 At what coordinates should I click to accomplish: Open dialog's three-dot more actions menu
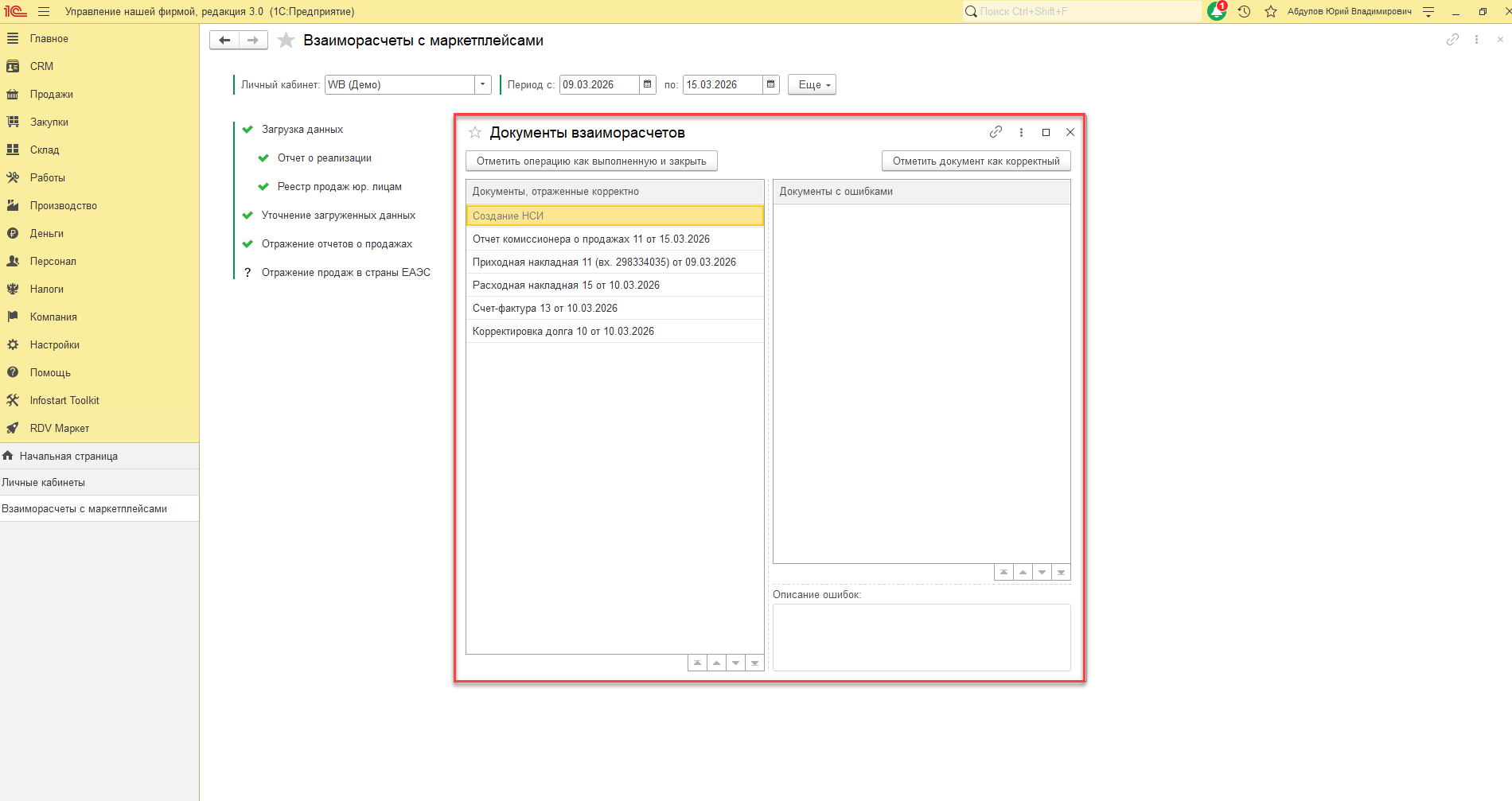point(1021,132)
